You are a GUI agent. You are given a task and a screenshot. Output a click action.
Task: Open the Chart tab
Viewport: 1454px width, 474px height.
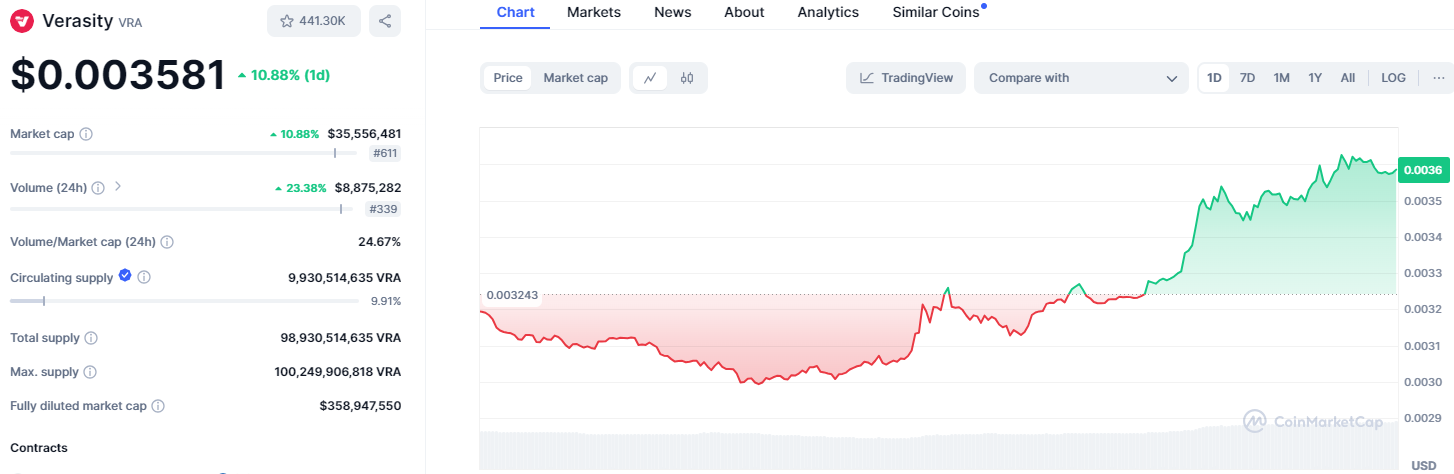[515, 12]
